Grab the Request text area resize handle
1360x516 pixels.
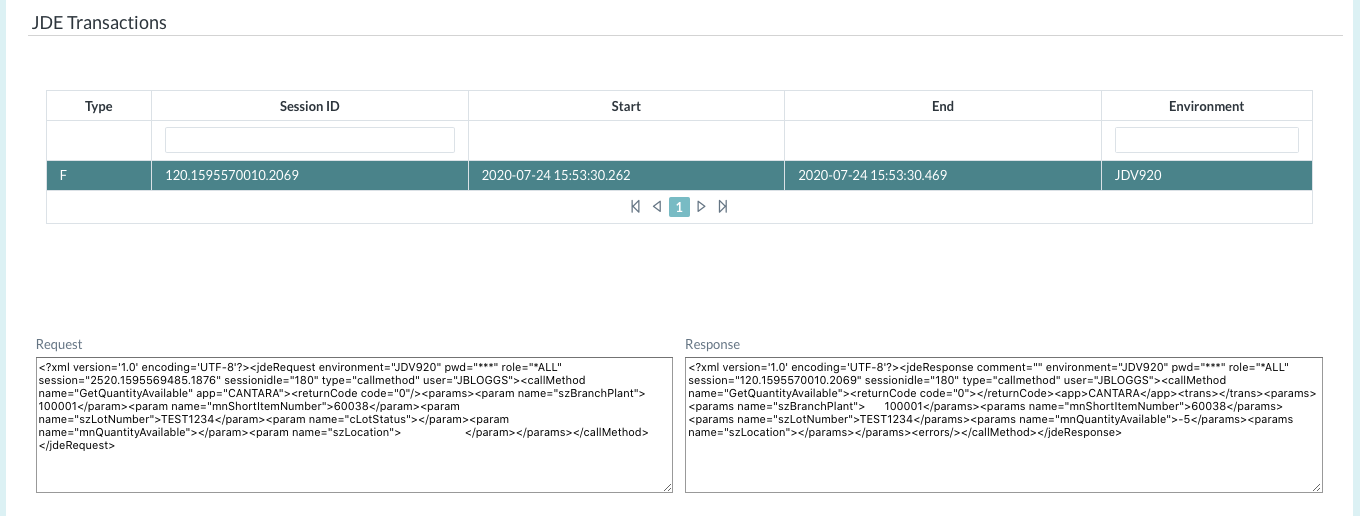pos(667,487)
